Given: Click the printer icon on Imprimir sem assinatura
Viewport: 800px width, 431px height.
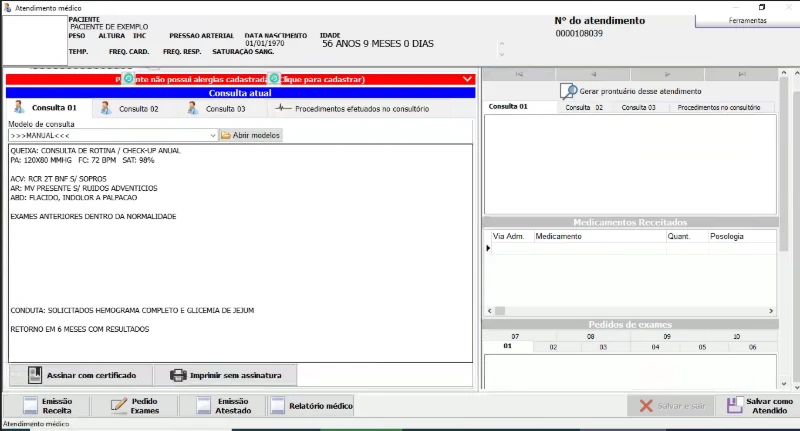Looking at the screenshot, I should click(178, 375).
